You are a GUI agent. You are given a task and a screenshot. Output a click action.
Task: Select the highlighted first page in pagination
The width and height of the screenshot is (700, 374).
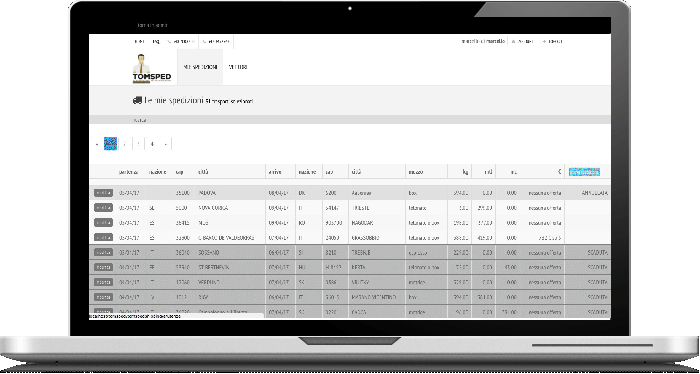pos(110,144)
